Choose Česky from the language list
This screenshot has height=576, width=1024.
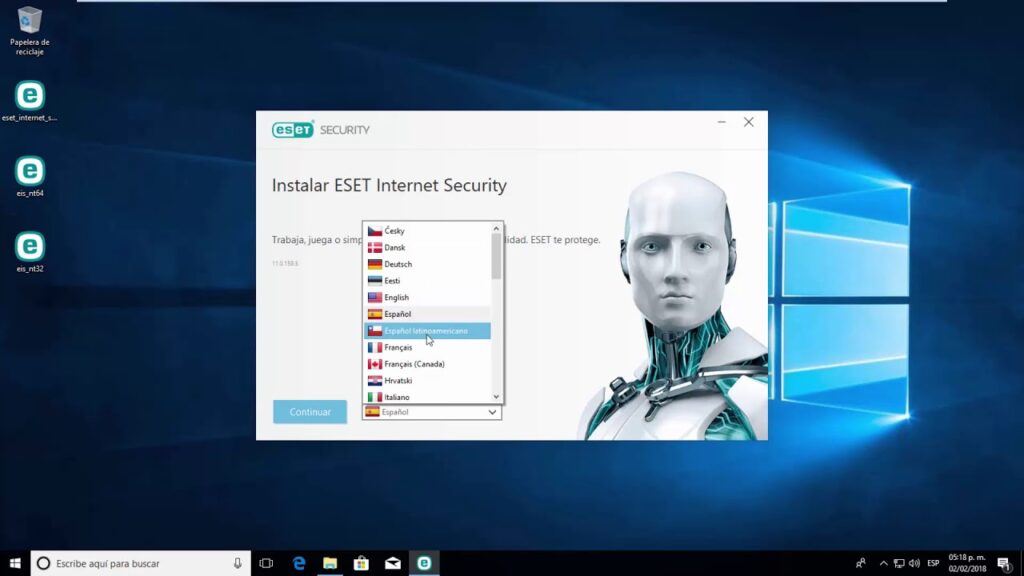click(427, 231)
